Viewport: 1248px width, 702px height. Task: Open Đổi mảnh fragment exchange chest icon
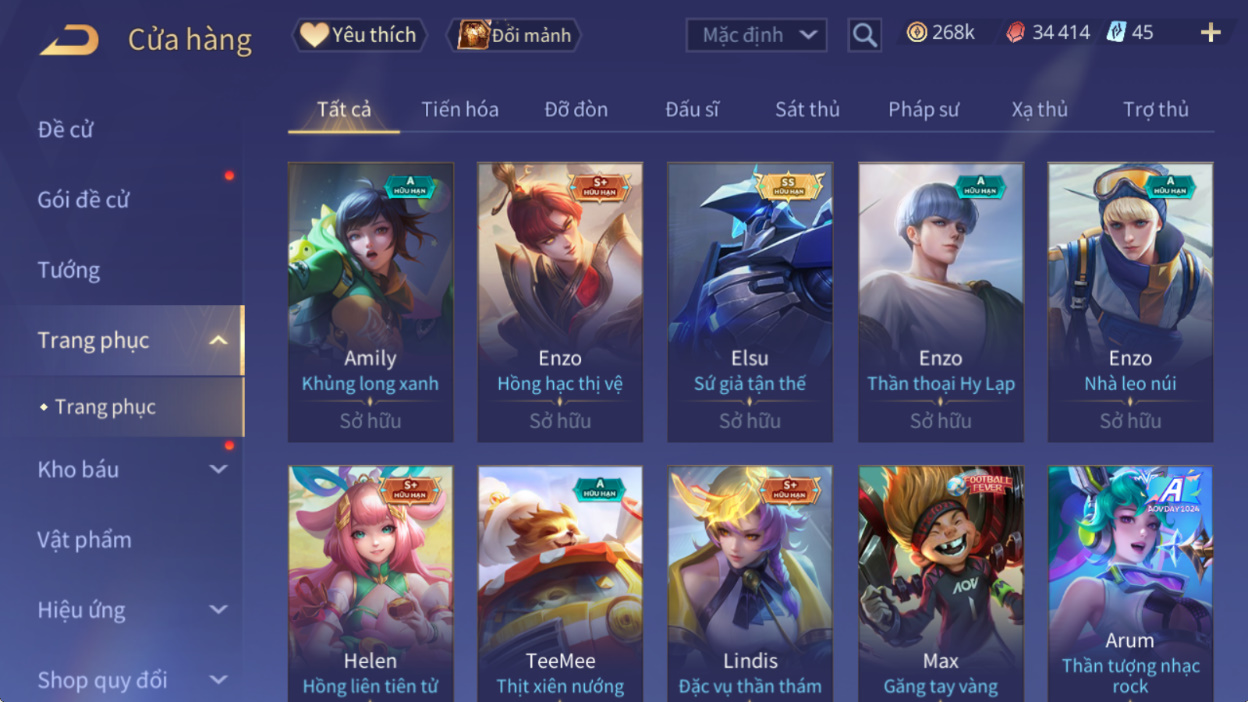click(514, 35)
